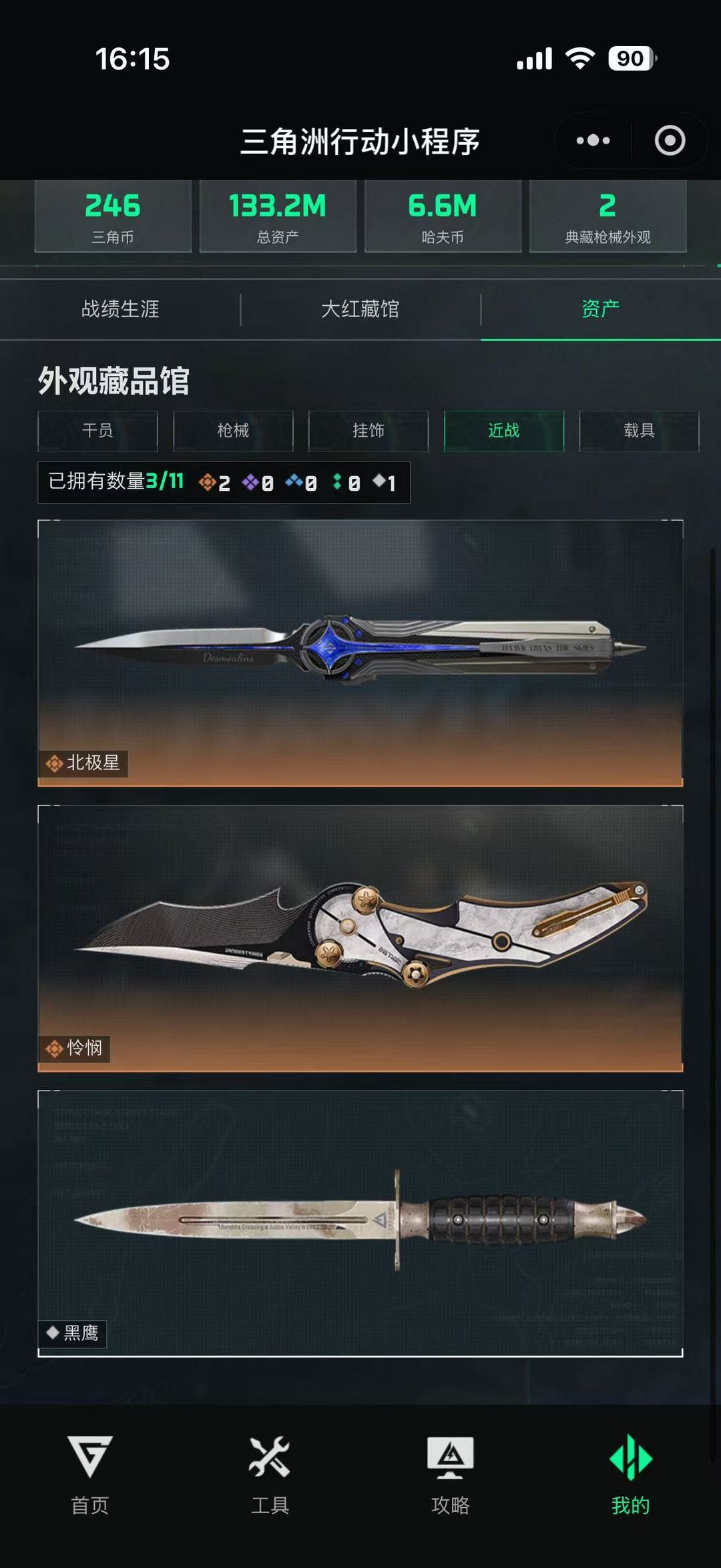
Task: Open 首页 home icon in bottom bar
Action: tap(90, 1456)
